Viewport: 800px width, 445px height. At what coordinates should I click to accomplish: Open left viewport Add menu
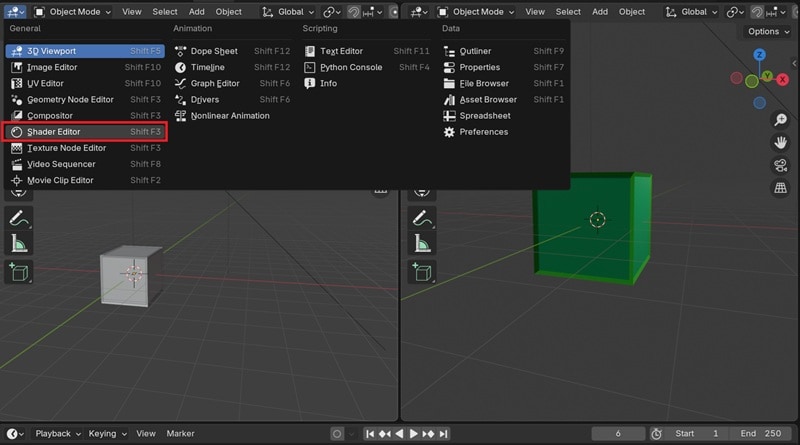click(196, 12)
